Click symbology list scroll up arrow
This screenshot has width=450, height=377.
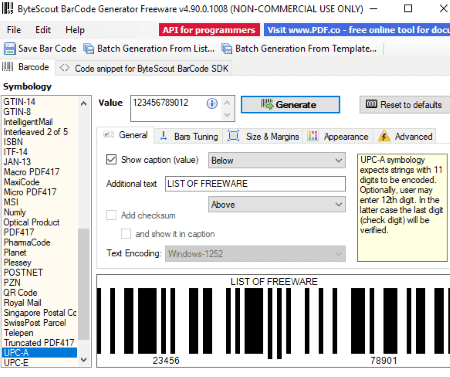(84, 104)
